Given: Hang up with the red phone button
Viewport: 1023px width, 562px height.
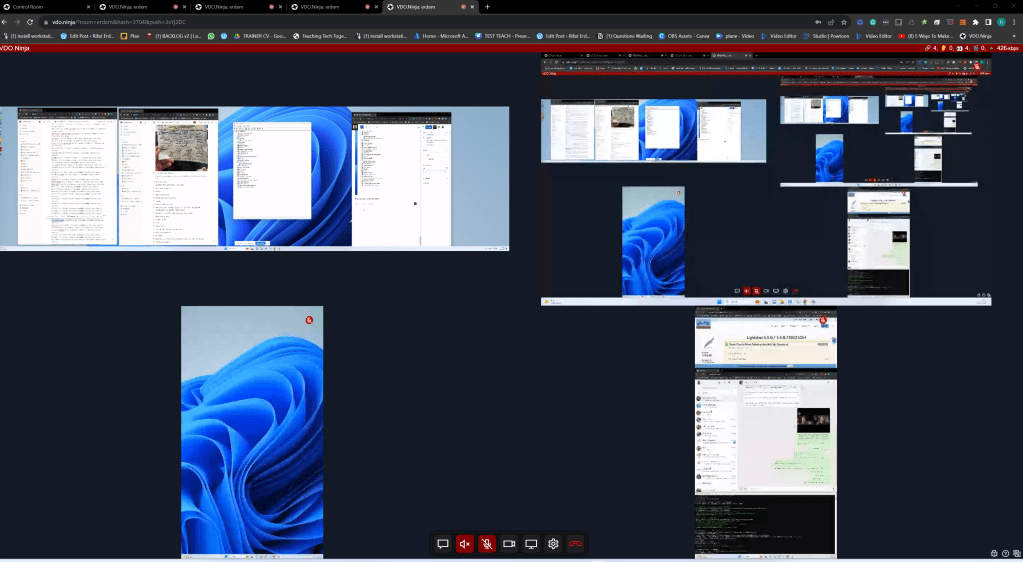Looking at the screenshot, I should click(x=575, y=544).
